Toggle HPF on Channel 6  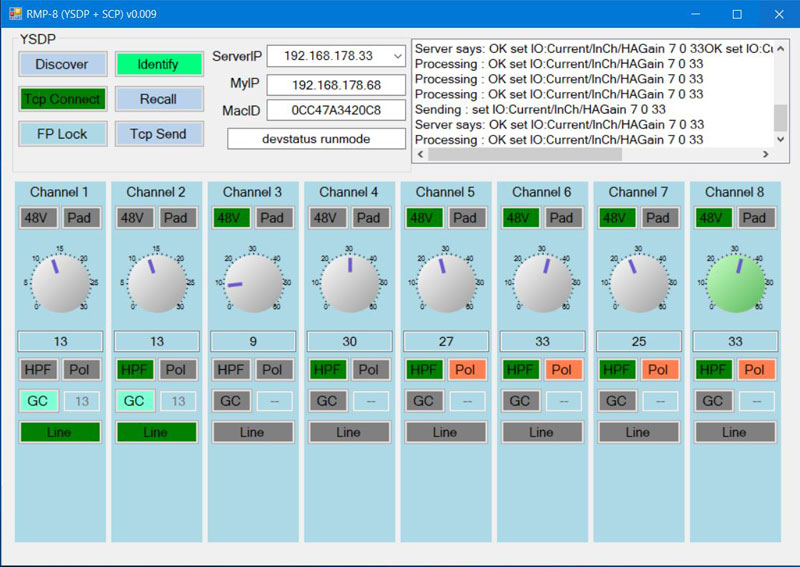click(521, 369)
